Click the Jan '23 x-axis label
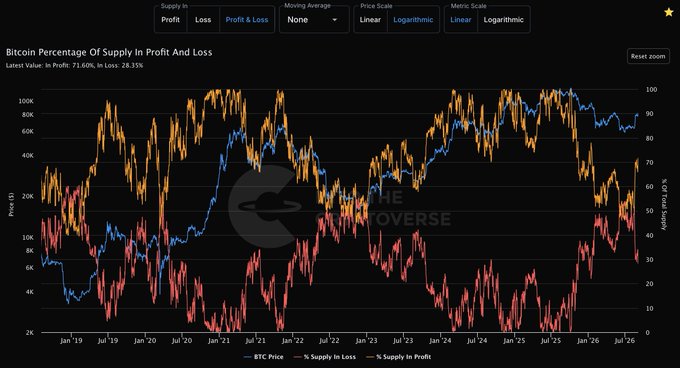The image size is (680, 368). (366, 341)
